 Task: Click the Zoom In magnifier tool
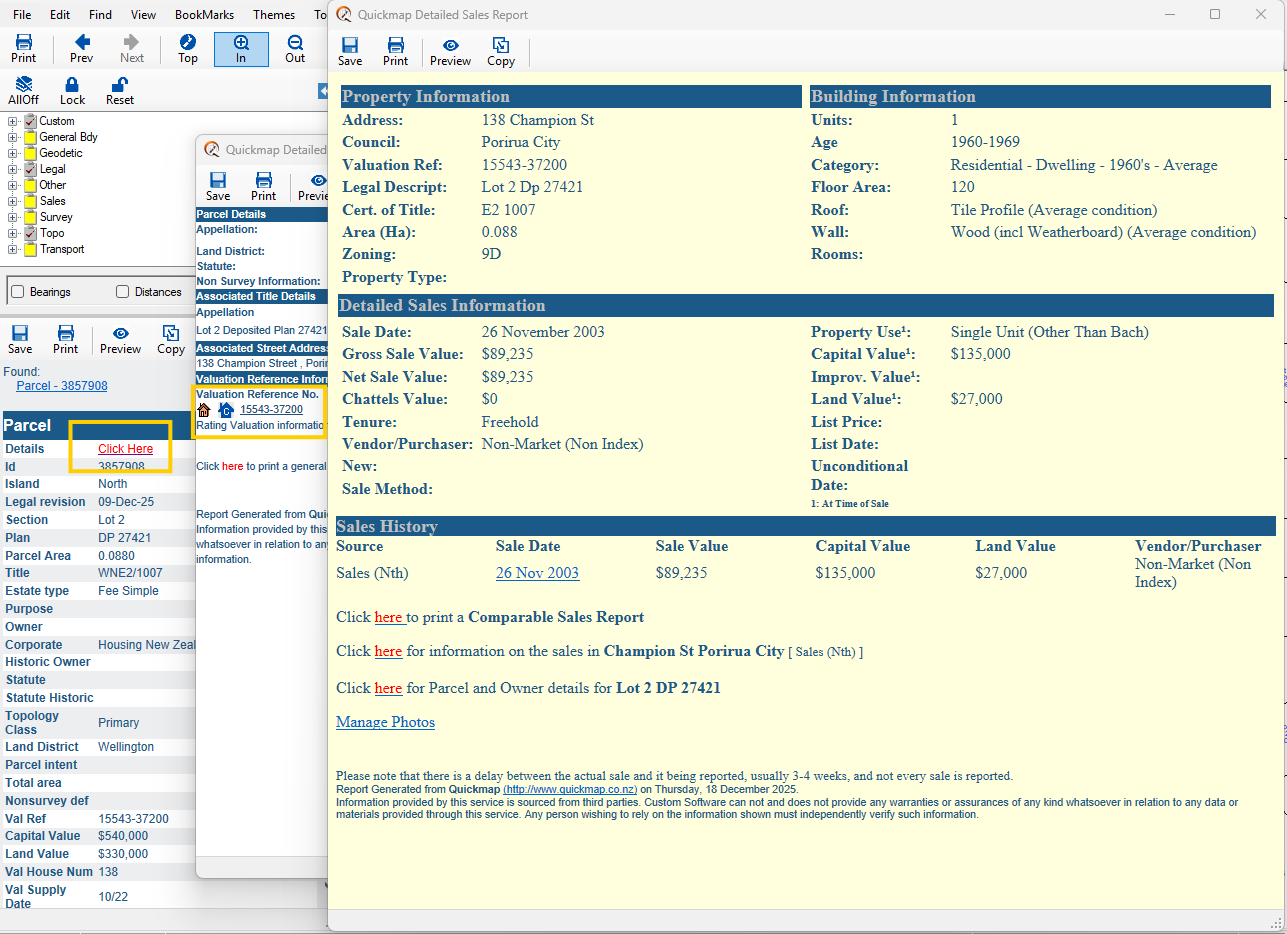click(x=241, y=48)
